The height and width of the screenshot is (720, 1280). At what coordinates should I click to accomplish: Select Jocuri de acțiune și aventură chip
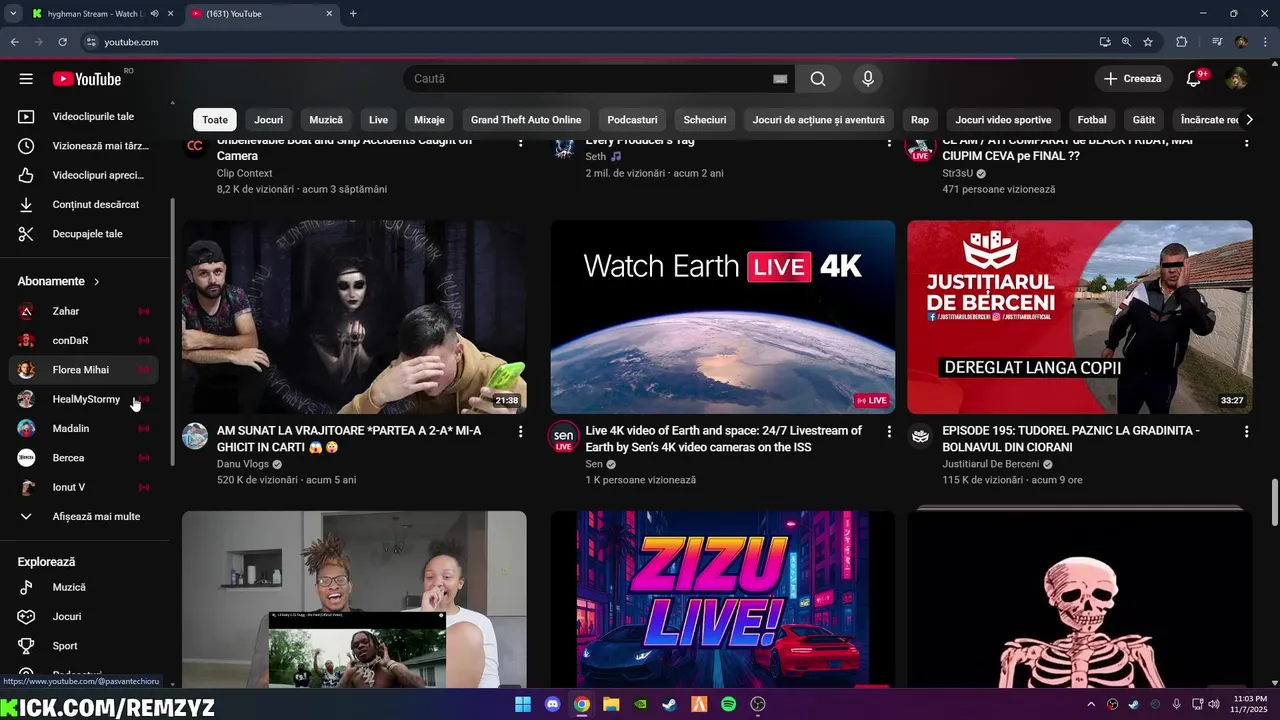(819, 120)
